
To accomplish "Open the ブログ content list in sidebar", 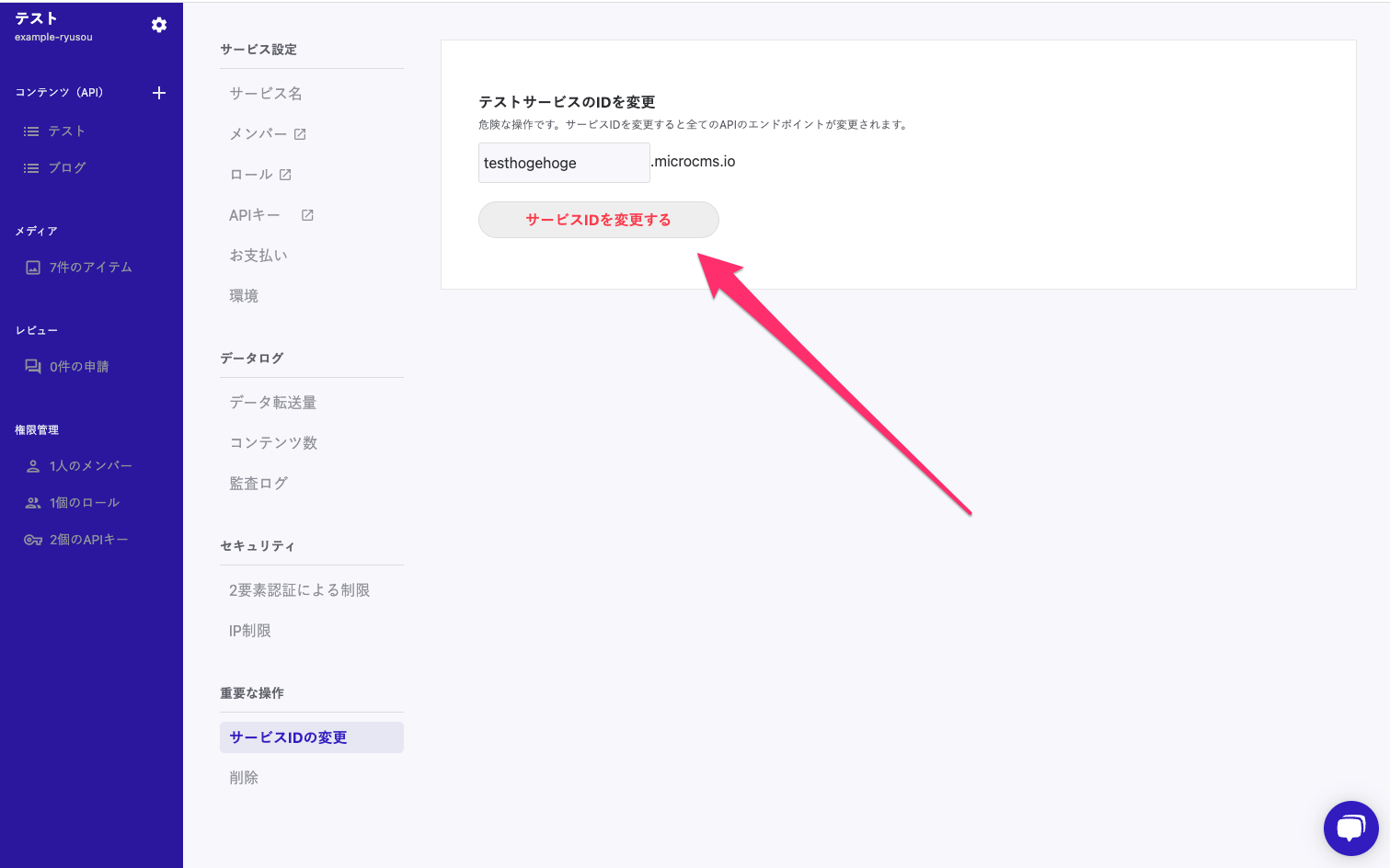I will [66, 168].
